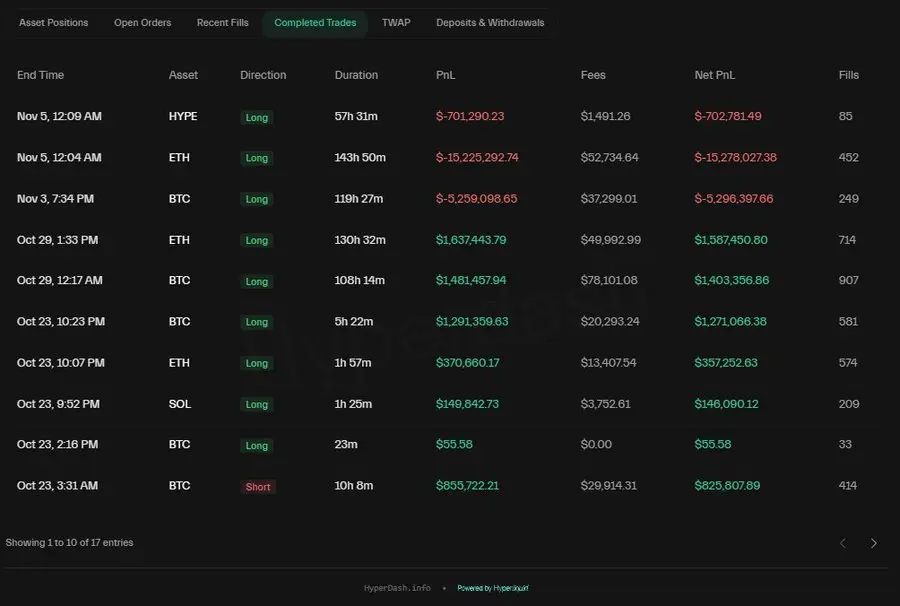Sort by Fills column header
Viewport: 900px width, 606px height.
tap(848, 75)
